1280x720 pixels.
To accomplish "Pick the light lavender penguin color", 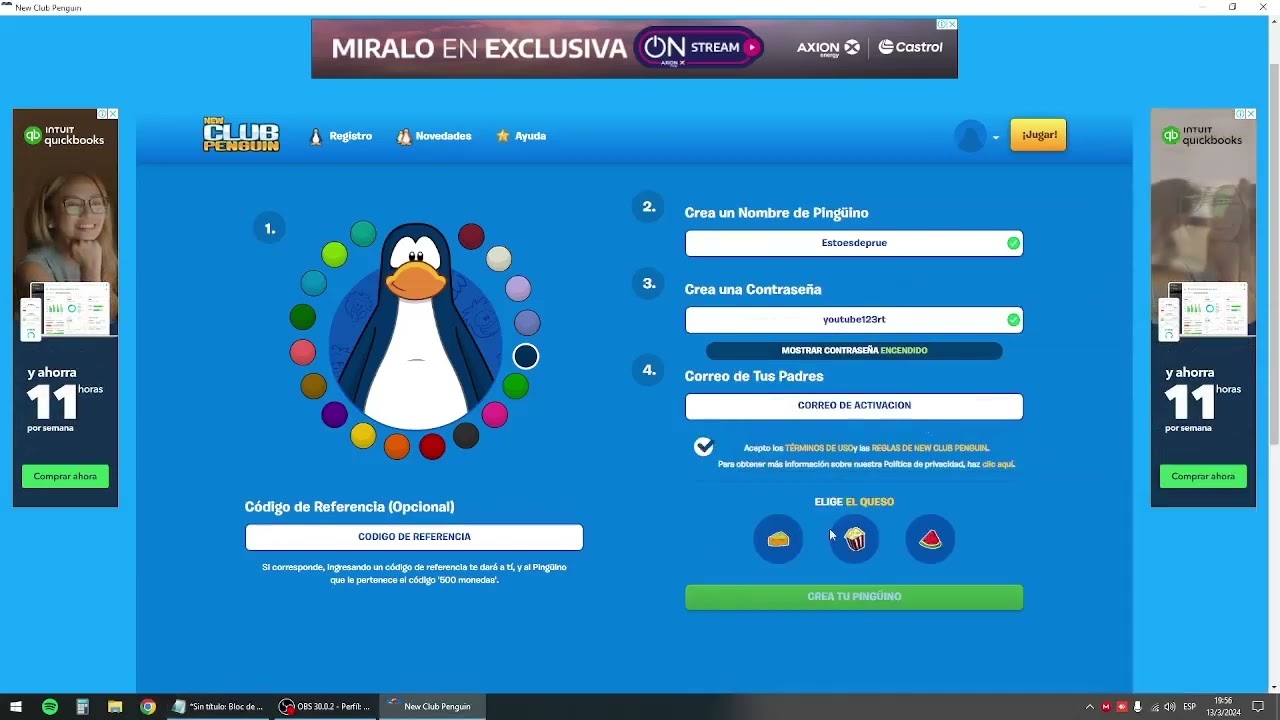I will 518,289.
